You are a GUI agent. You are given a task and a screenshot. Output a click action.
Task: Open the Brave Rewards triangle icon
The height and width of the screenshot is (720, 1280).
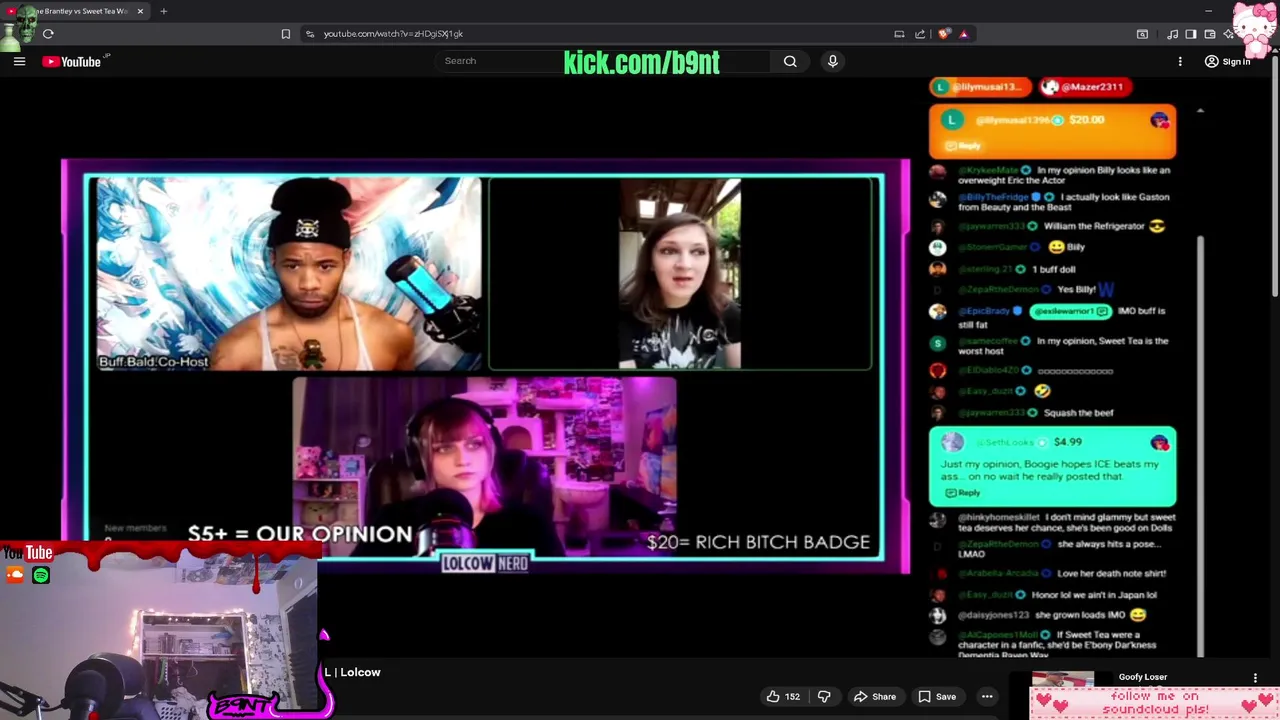tap(964, 34)
